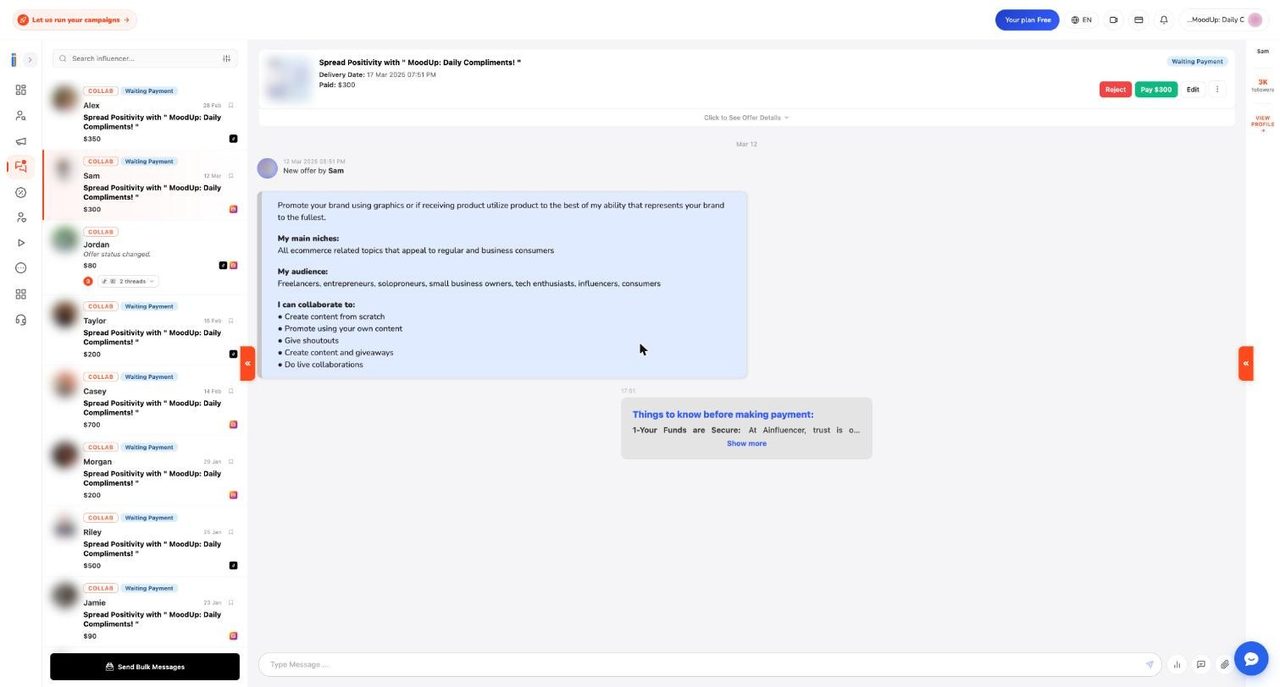1280x687 pixels.
Task: Open the blue live chat widget
Action: tap(1251, 659)
